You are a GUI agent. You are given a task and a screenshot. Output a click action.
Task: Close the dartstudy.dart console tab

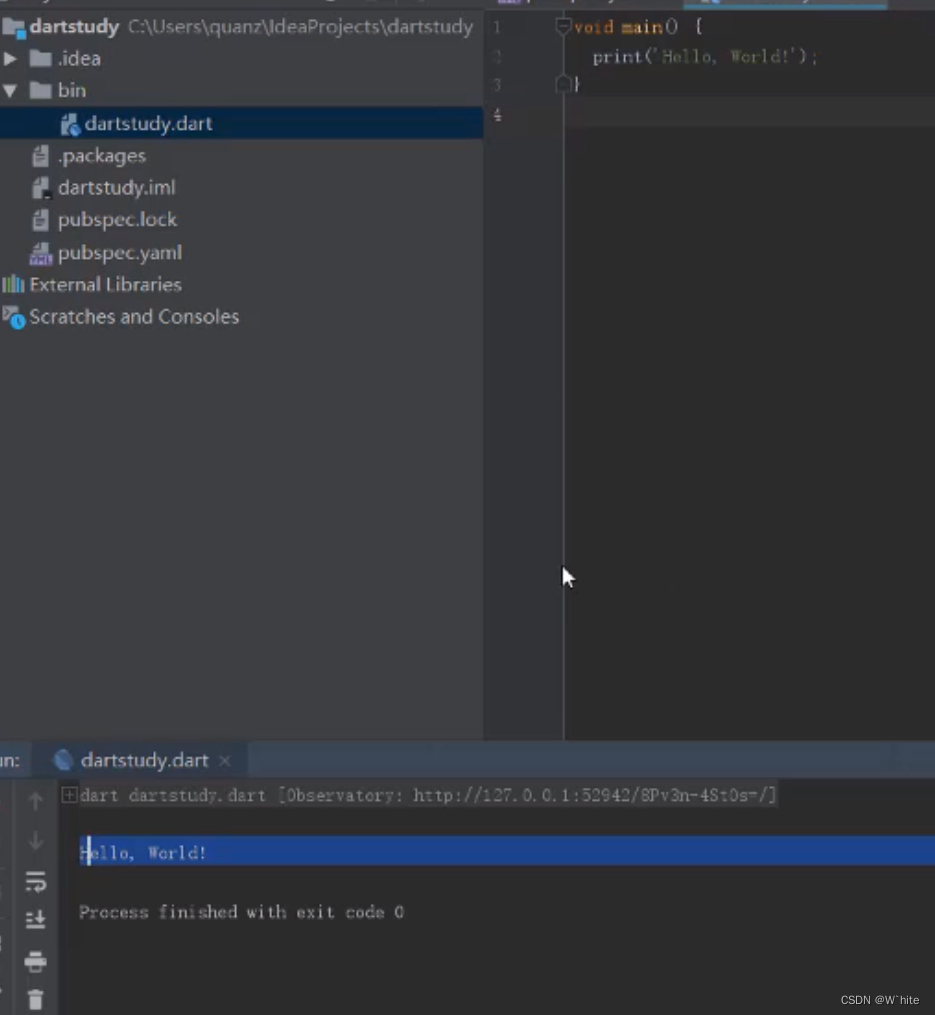coord(224,760)
